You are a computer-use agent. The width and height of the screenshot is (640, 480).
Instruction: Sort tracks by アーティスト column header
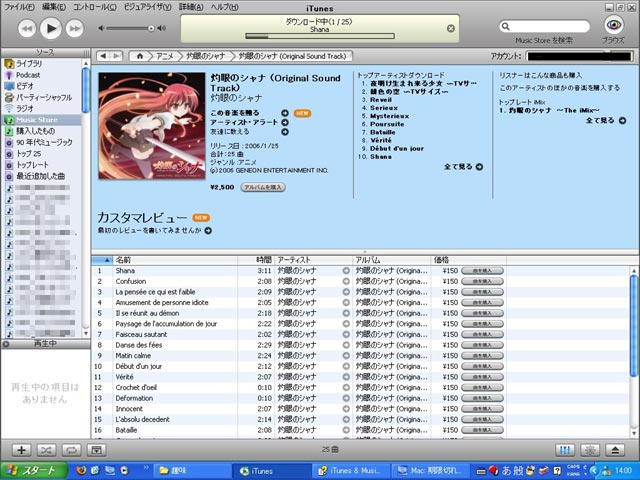313,260
